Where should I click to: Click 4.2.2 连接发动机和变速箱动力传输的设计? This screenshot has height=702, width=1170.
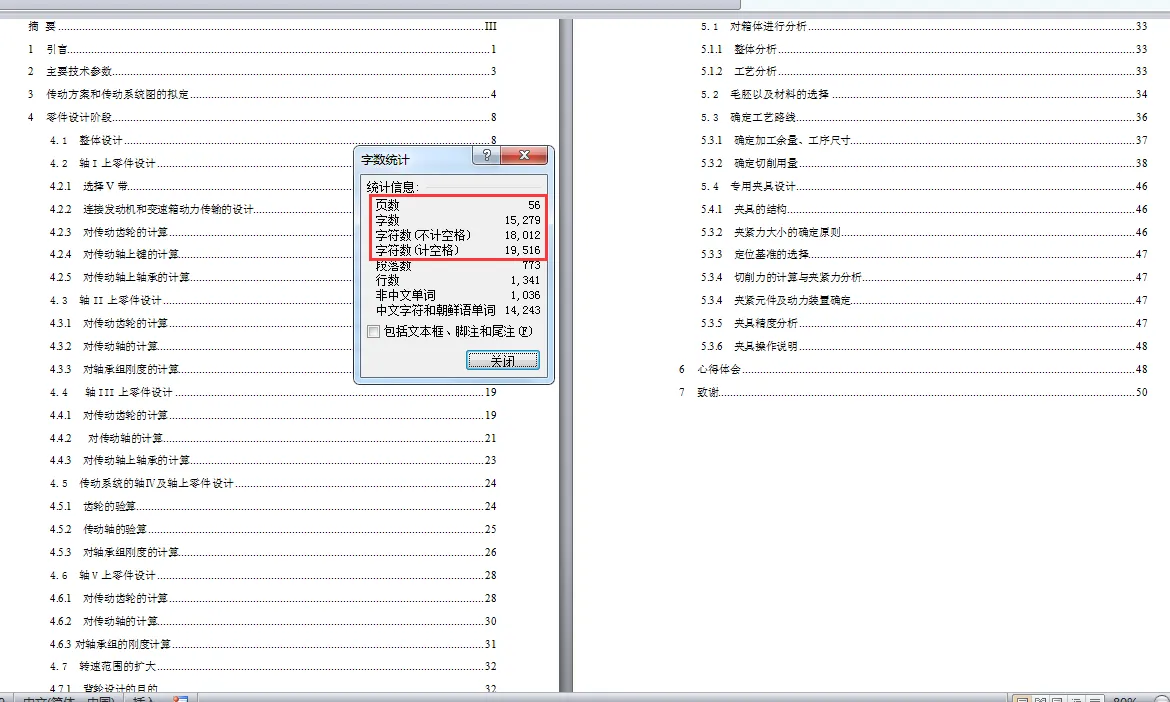coord(201,210)
